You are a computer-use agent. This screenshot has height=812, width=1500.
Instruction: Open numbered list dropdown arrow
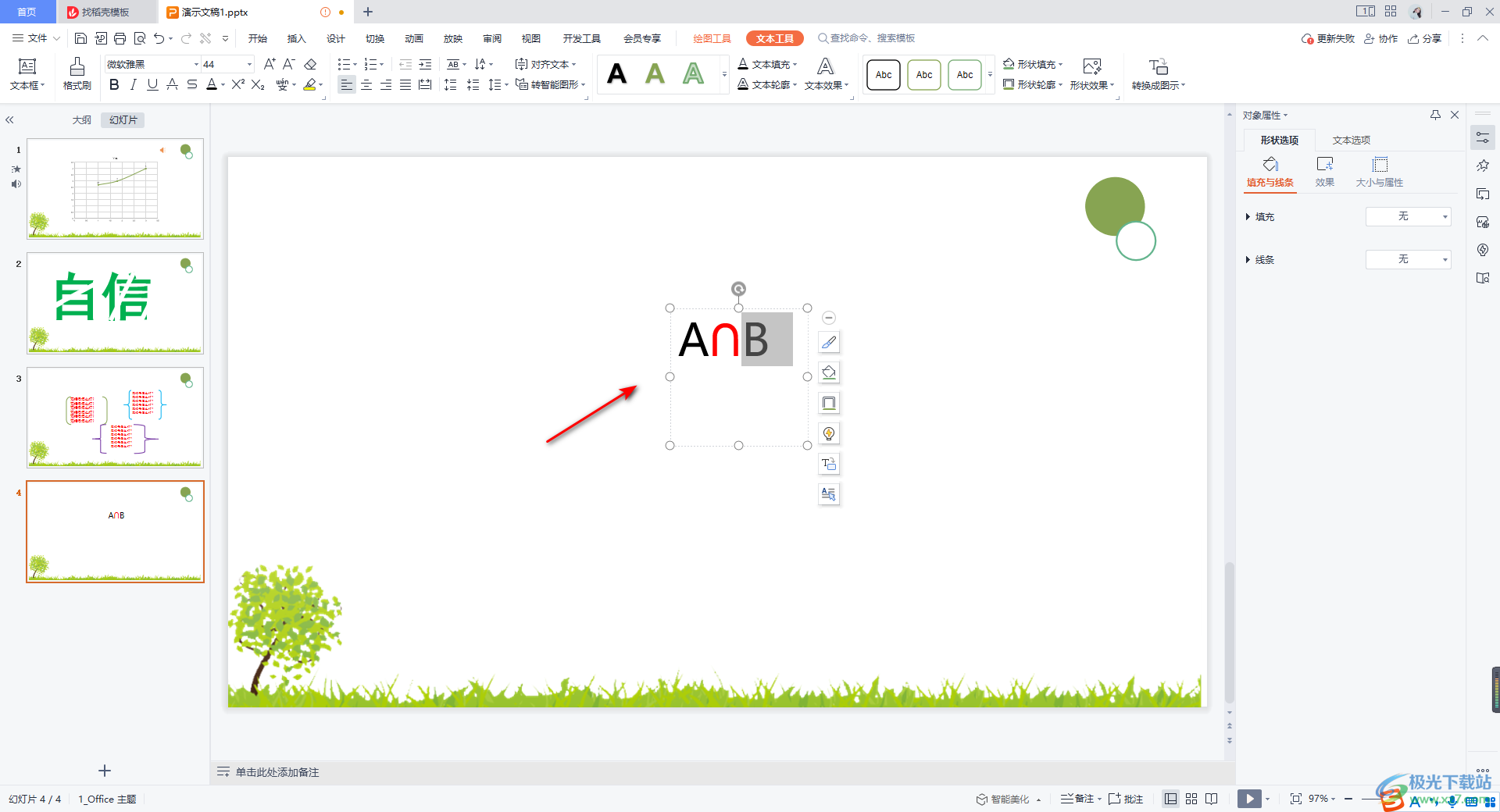pos(382,65)
